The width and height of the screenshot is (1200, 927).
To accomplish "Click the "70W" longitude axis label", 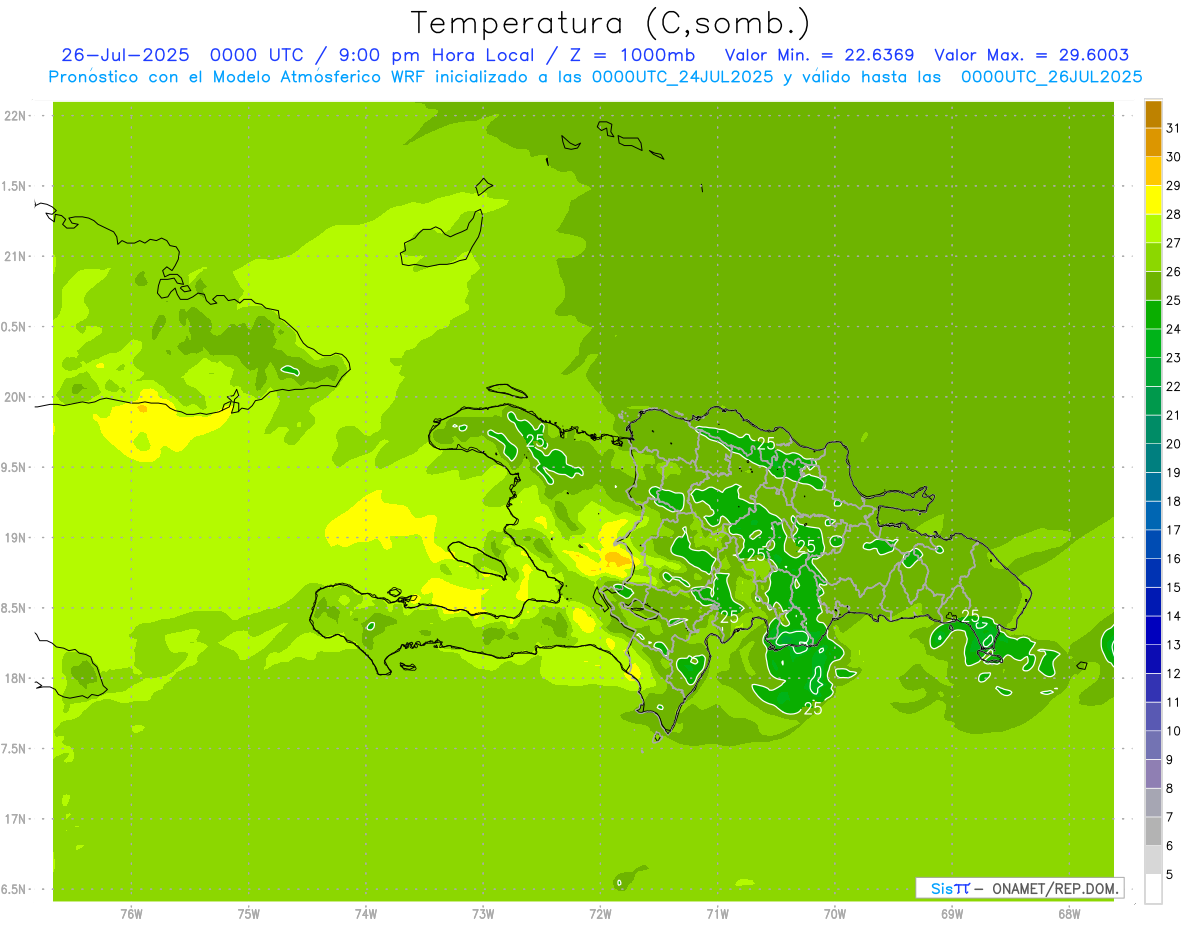I will pyautogui.click(x=835, y=913).
